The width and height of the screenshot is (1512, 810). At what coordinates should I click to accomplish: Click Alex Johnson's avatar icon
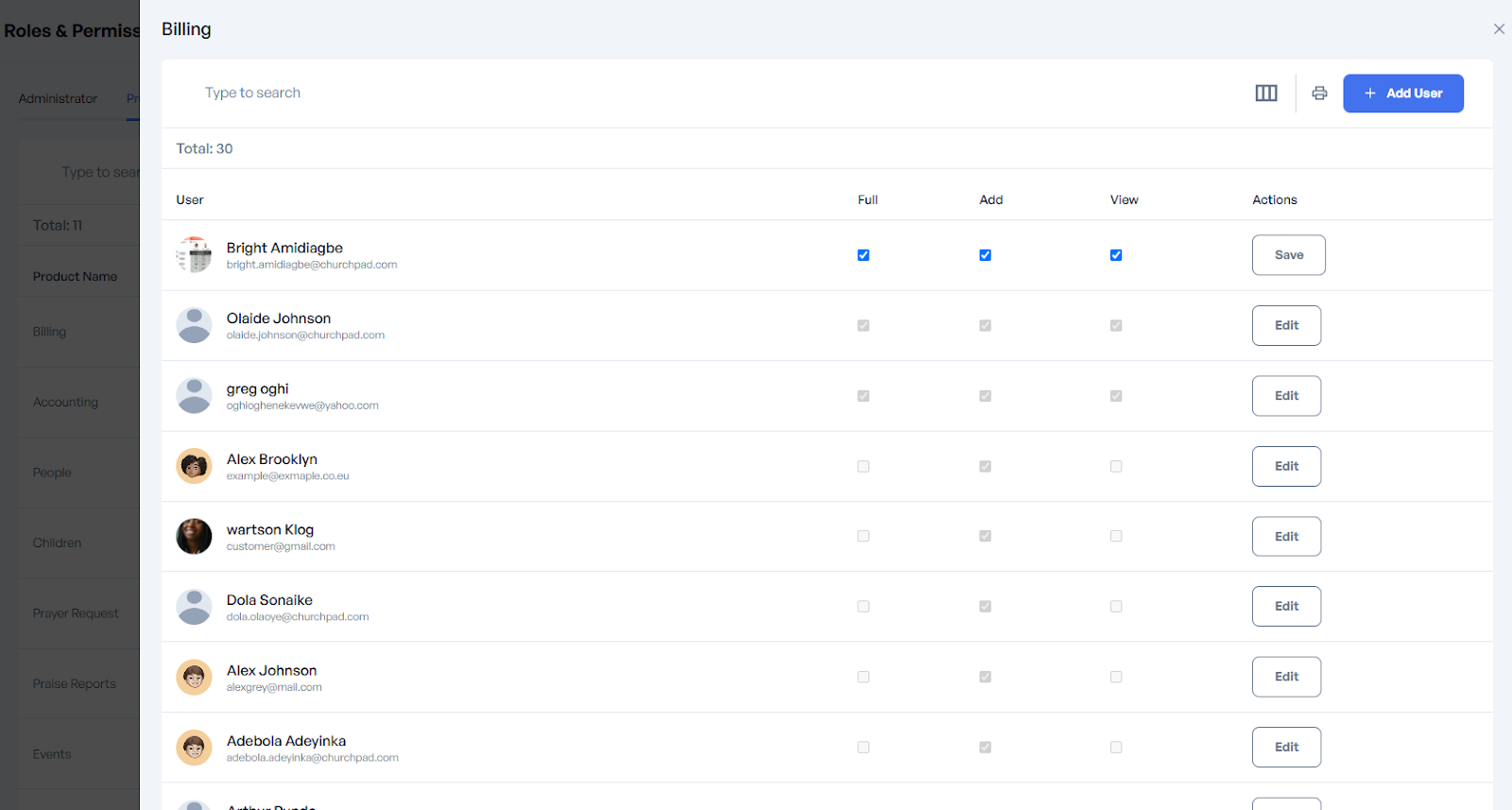click(195, 677)
